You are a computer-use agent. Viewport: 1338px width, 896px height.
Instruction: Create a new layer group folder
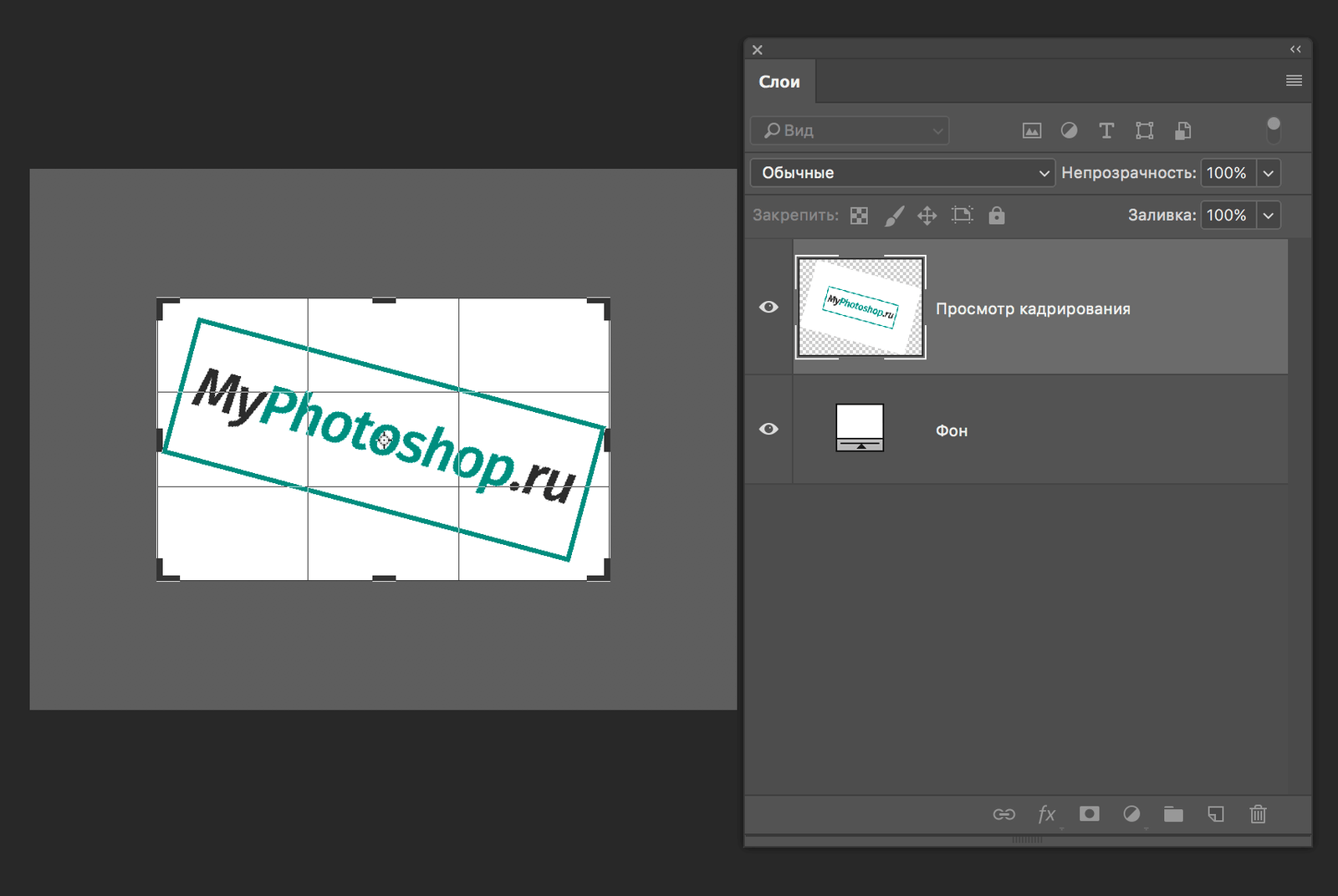pos(1173,814)
